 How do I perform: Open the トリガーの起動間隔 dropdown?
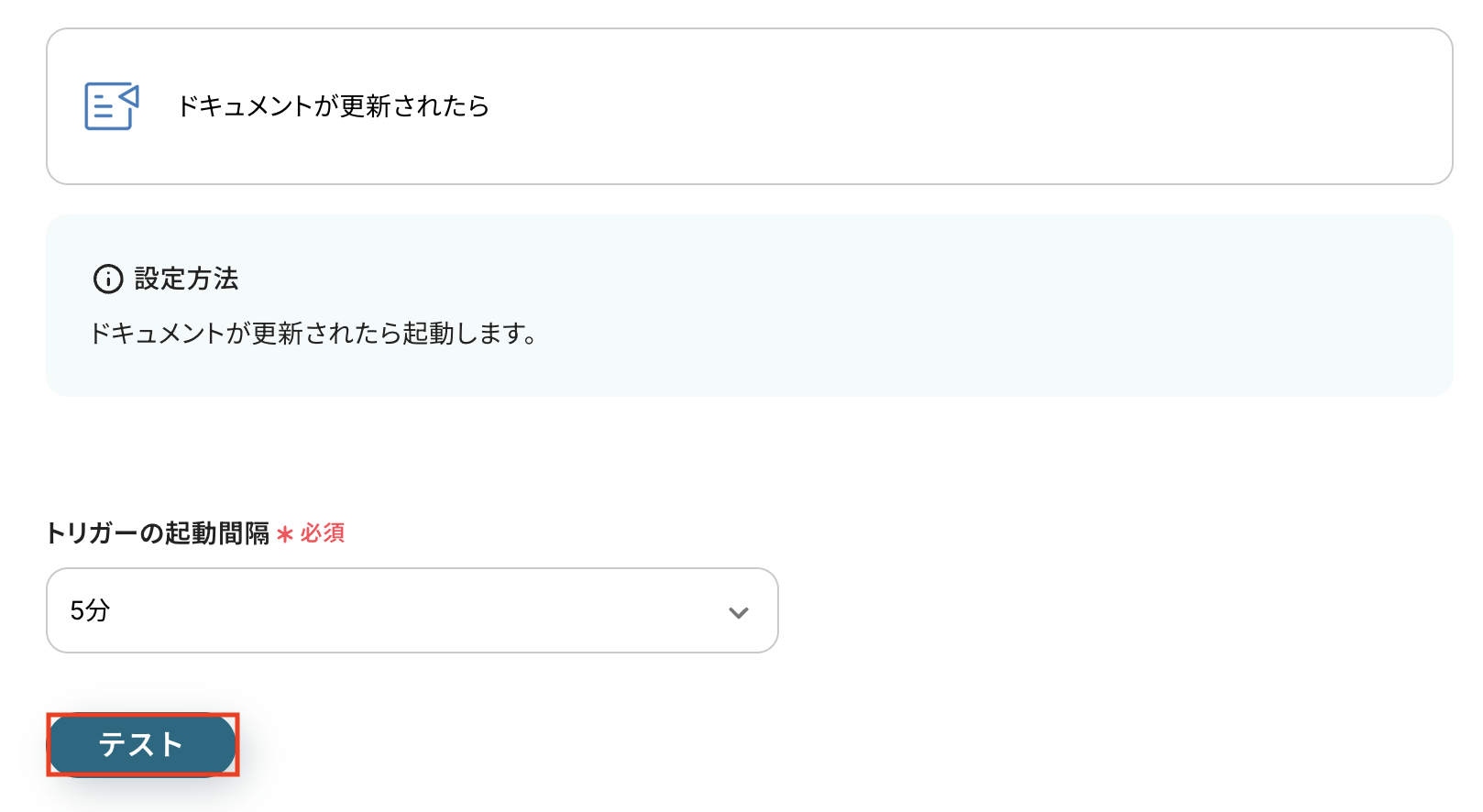coord(412,610)
